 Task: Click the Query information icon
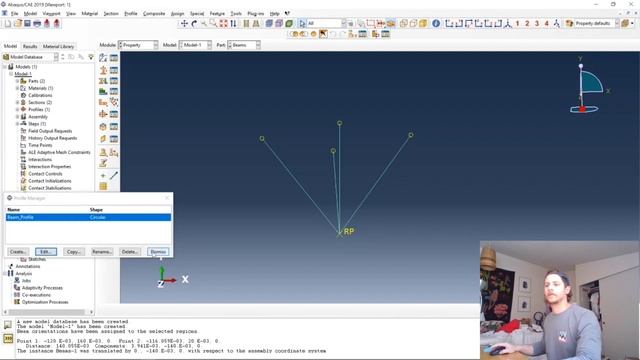pos(436,24)
